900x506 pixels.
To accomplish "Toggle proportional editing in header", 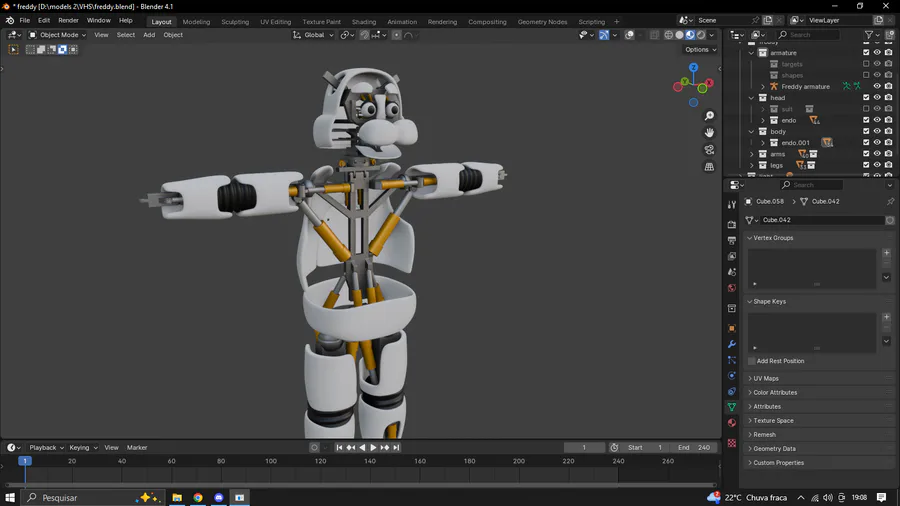I will pyautogui.click(x=397, y=35).
